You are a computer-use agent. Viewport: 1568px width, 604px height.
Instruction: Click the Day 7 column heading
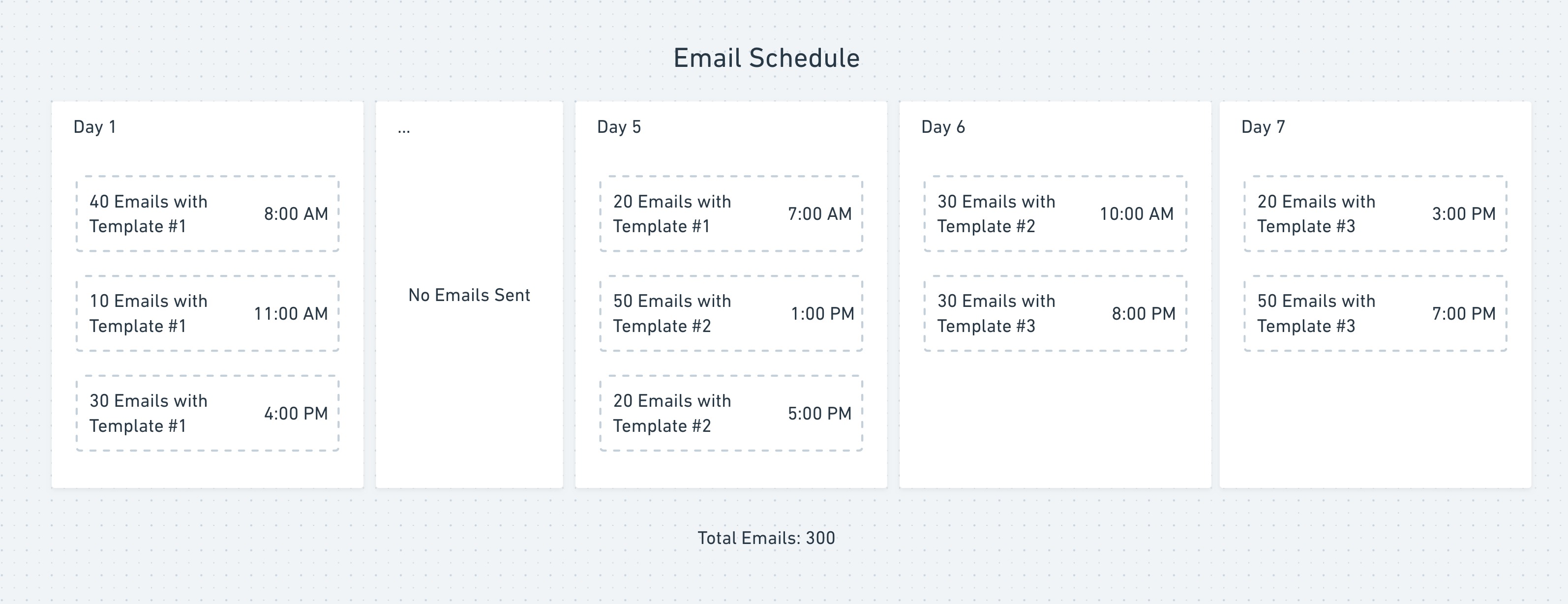(1263, 126)
